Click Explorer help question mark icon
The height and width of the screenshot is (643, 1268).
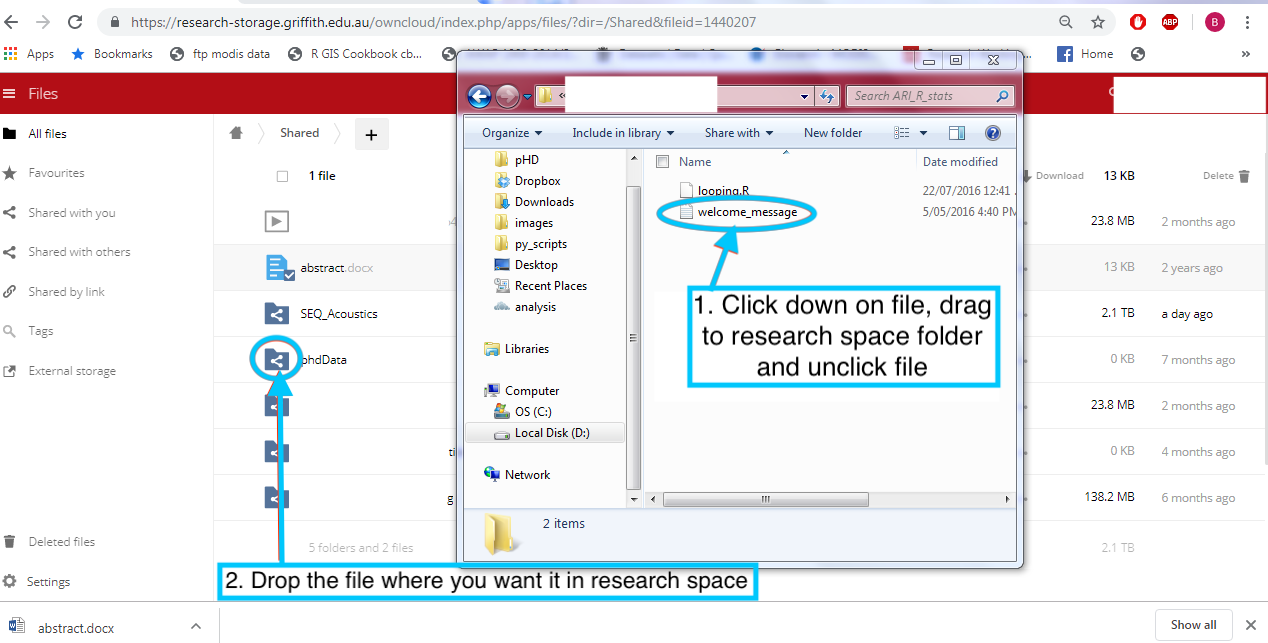[993, 133]
